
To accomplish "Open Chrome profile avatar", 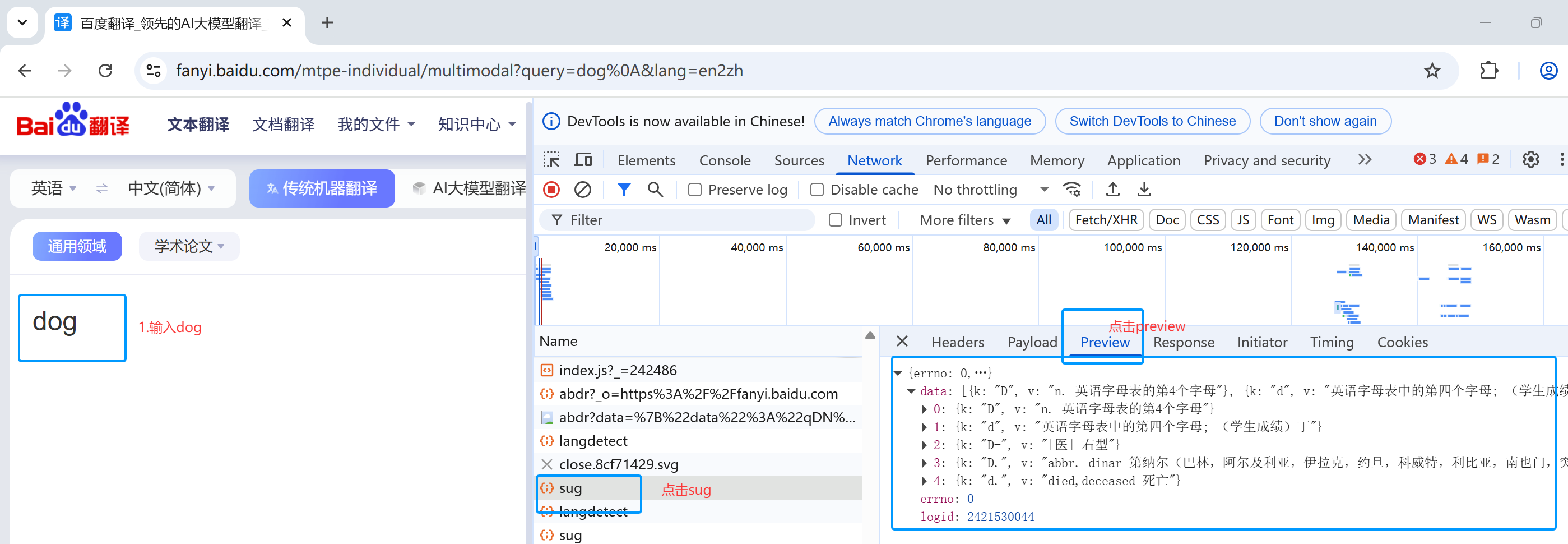I will (x=1548, y=71).
